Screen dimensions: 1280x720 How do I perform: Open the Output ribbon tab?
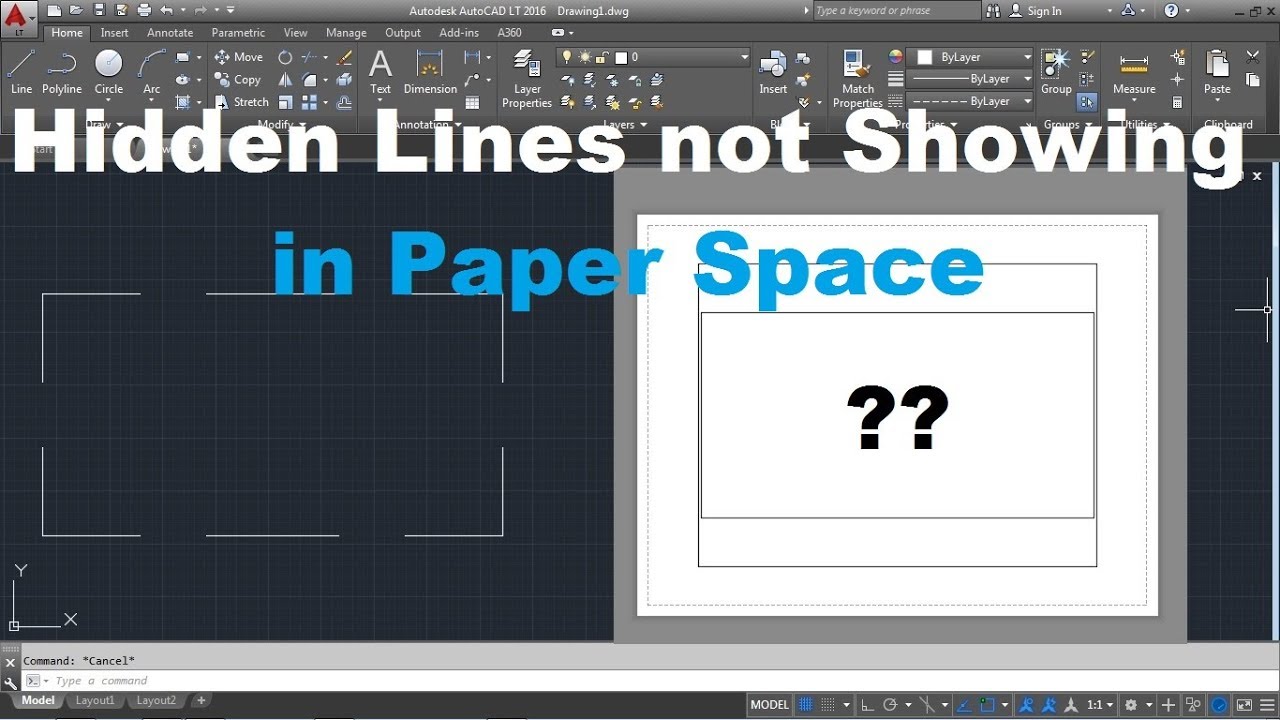[403, 32]
